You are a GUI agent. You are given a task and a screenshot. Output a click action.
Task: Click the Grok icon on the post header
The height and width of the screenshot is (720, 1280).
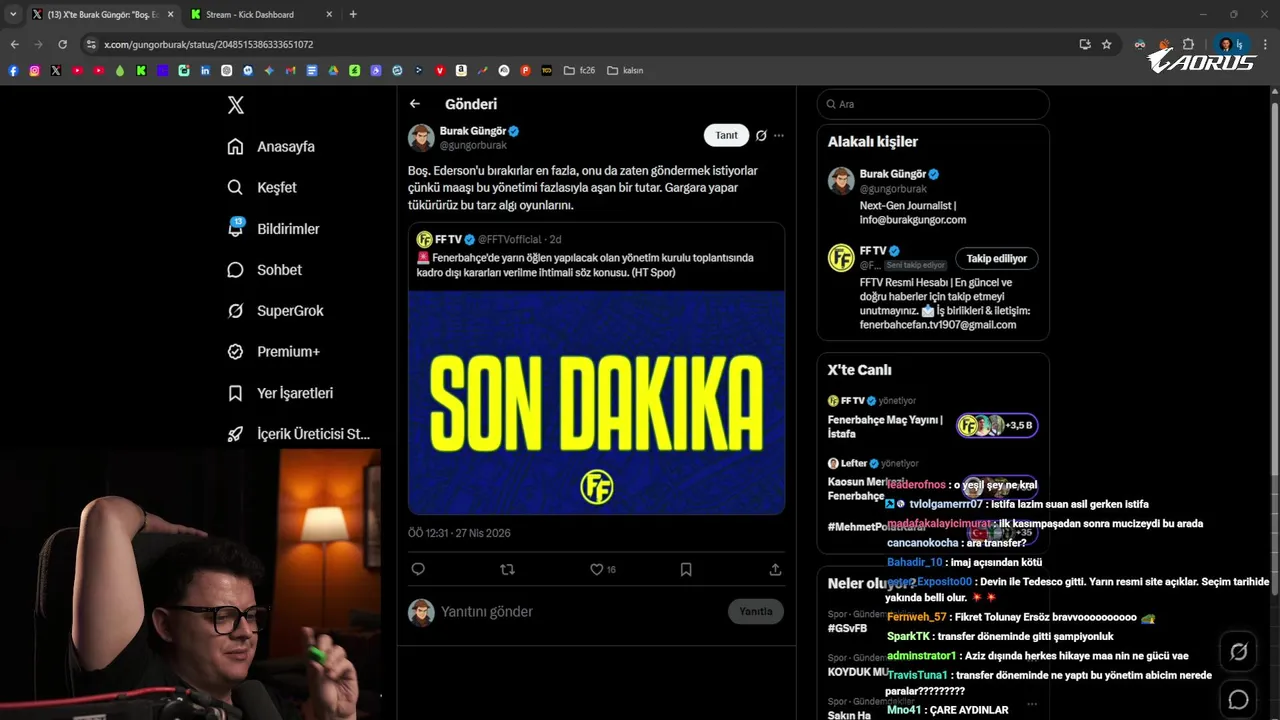point(761,135)
